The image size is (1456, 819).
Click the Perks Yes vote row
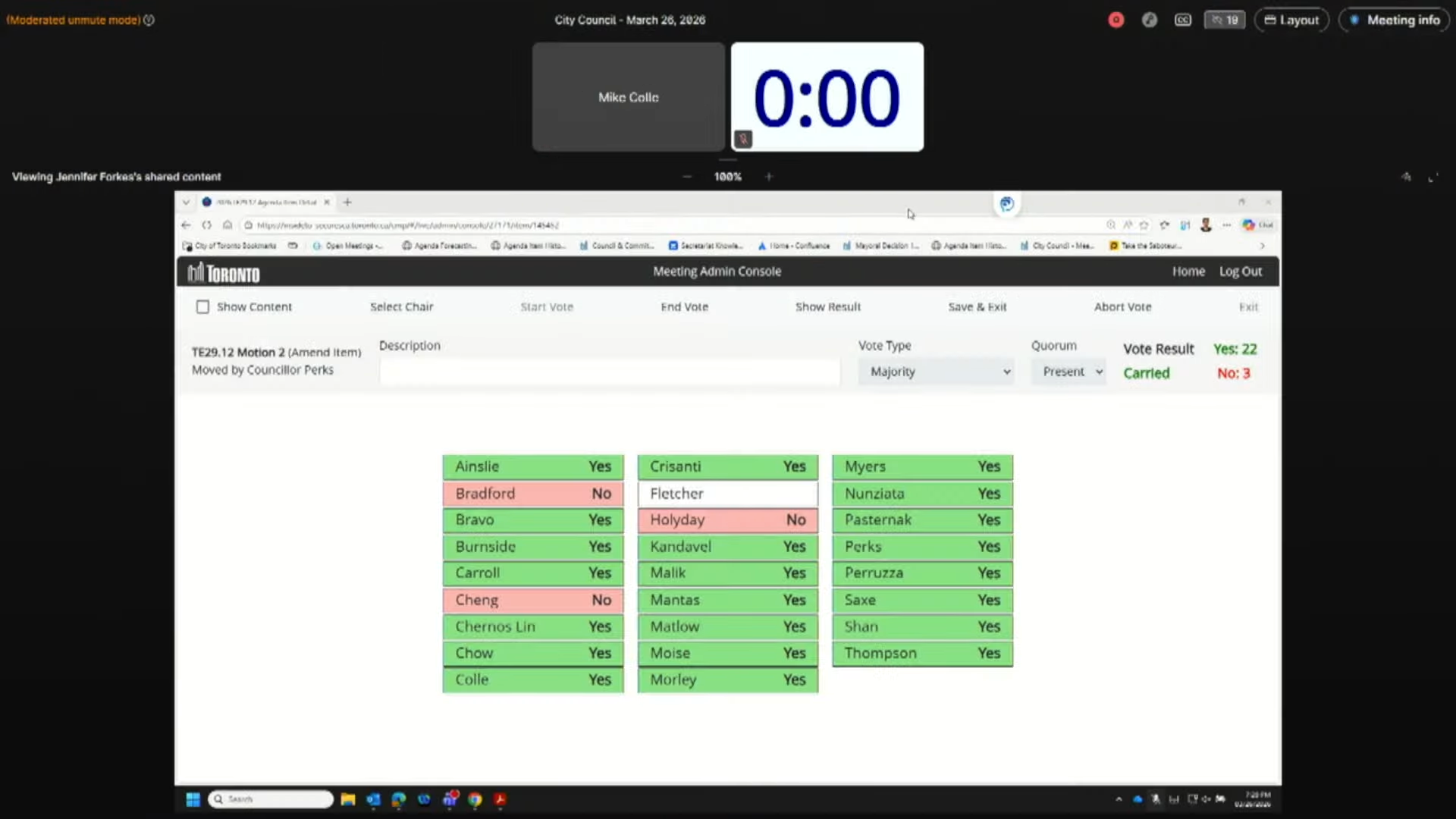[x=923, y=547]
